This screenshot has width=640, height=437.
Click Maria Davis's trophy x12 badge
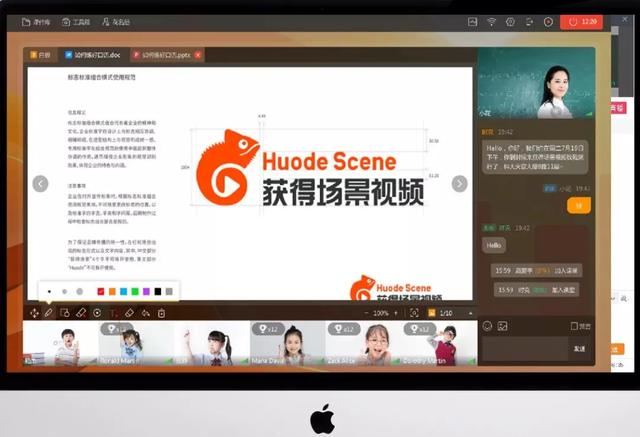[x=268, y=329]
